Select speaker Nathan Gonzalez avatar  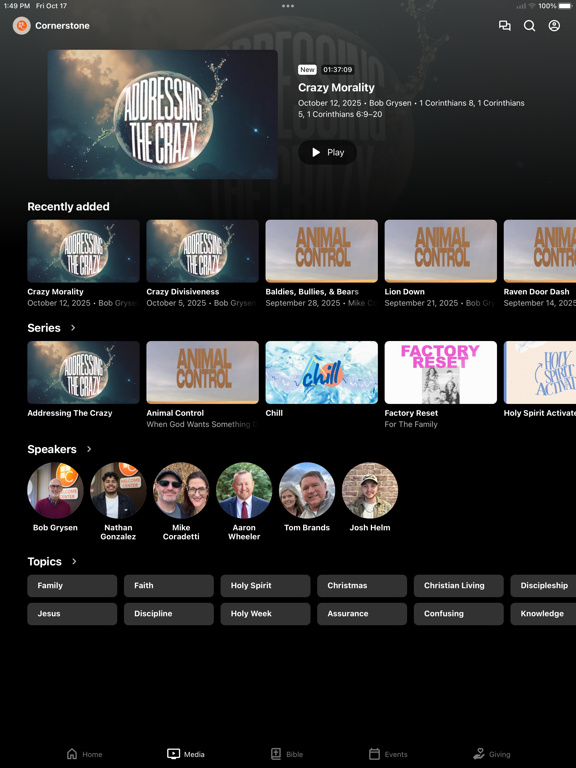pos(118,490)
